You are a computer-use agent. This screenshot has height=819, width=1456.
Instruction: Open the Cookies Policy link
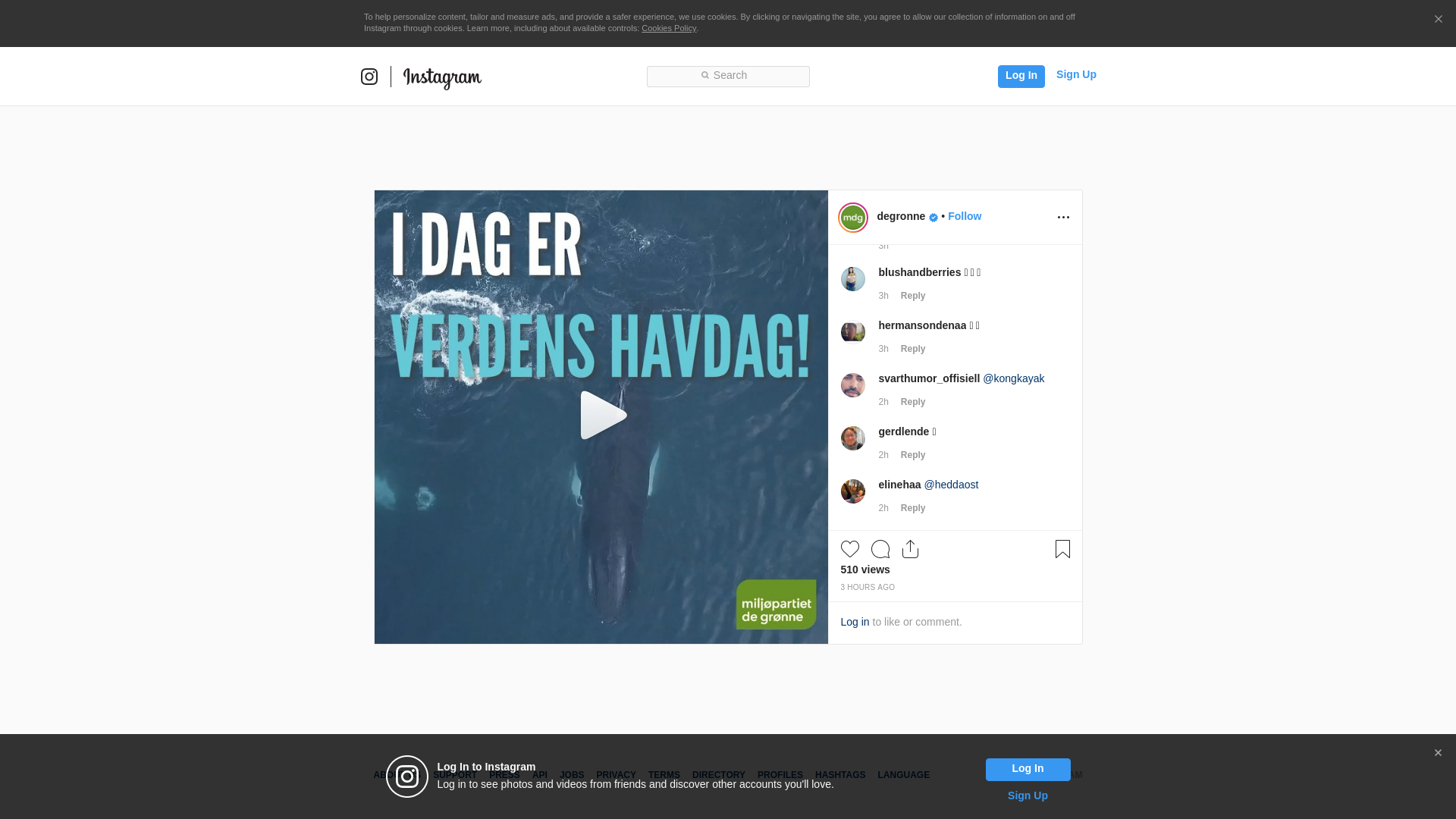[668, 28]
